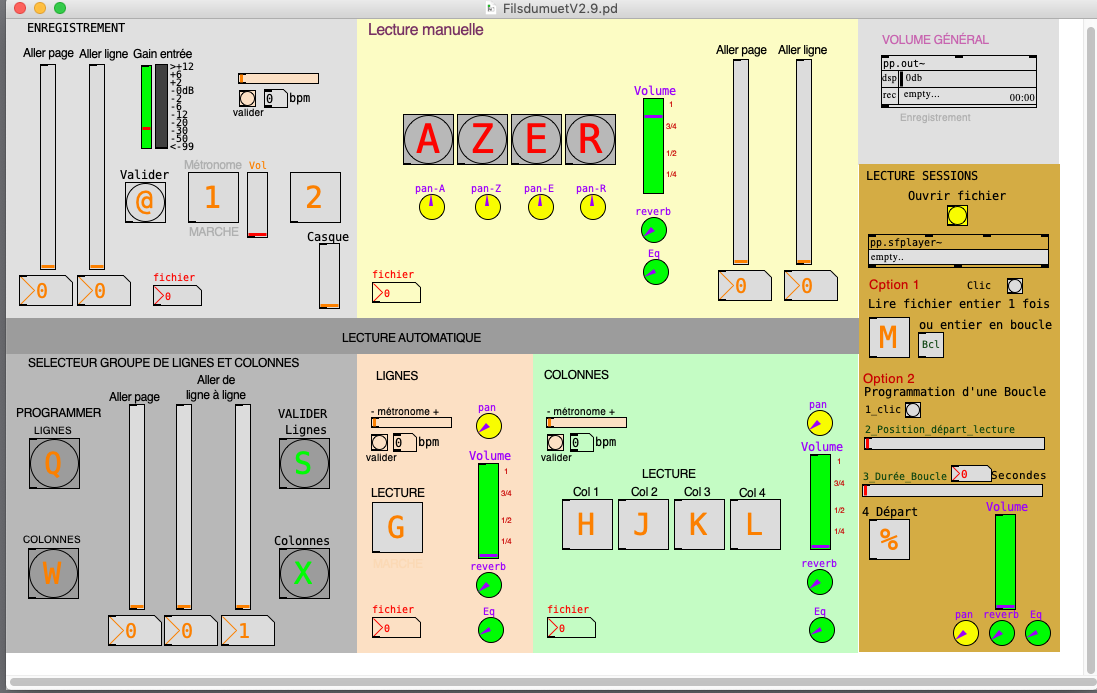The width and height of the screenshot is (1097, 693).
Task: Click the bpm number box in Enregistrement
Action: click(276, 98)
